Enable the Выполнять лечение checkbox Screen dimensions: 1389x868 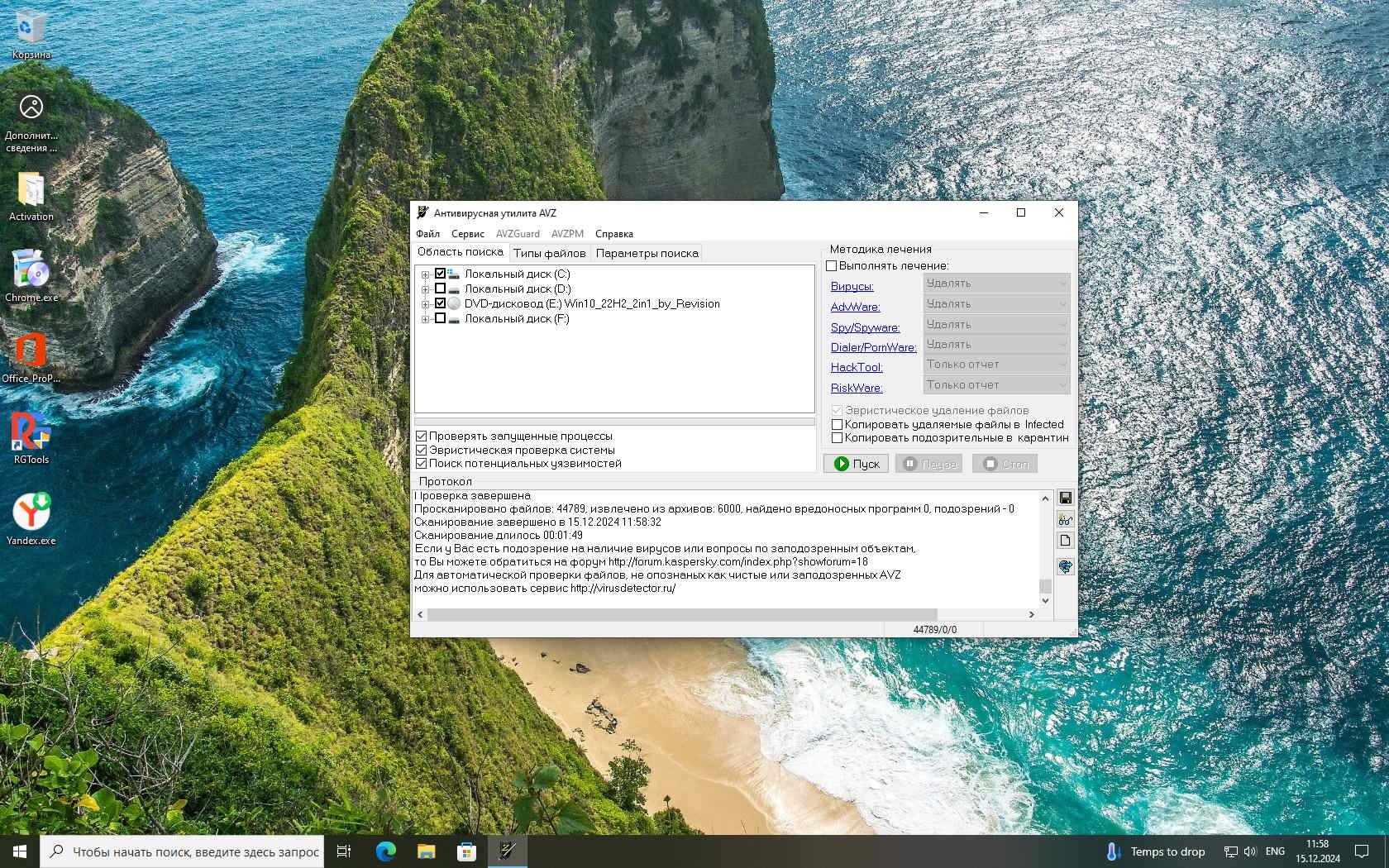pos(832,265)
